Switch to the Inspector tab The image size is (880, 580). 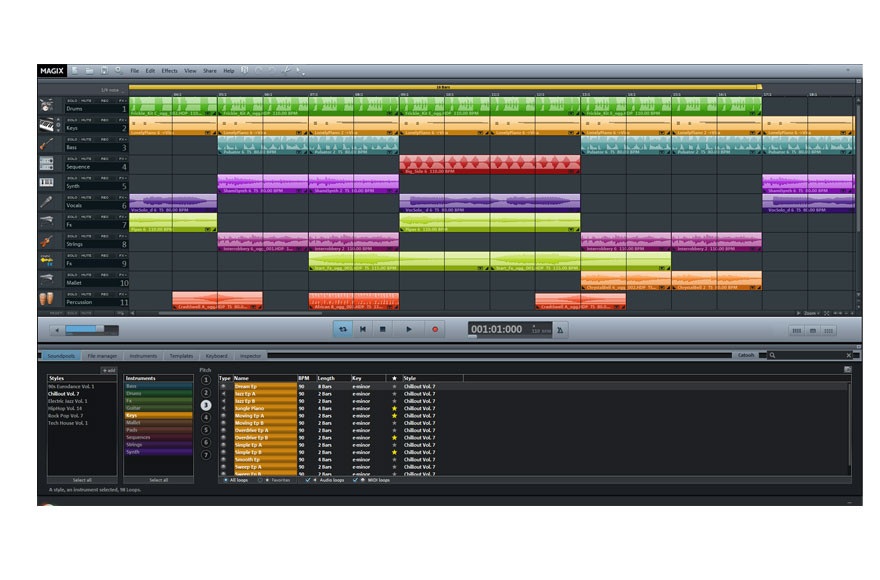tap(251, 356)
